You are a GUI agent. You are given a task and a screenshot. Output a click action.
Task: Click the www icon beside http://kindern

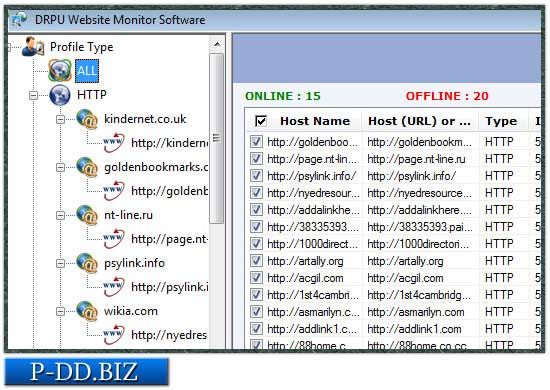tap(114, 143)
